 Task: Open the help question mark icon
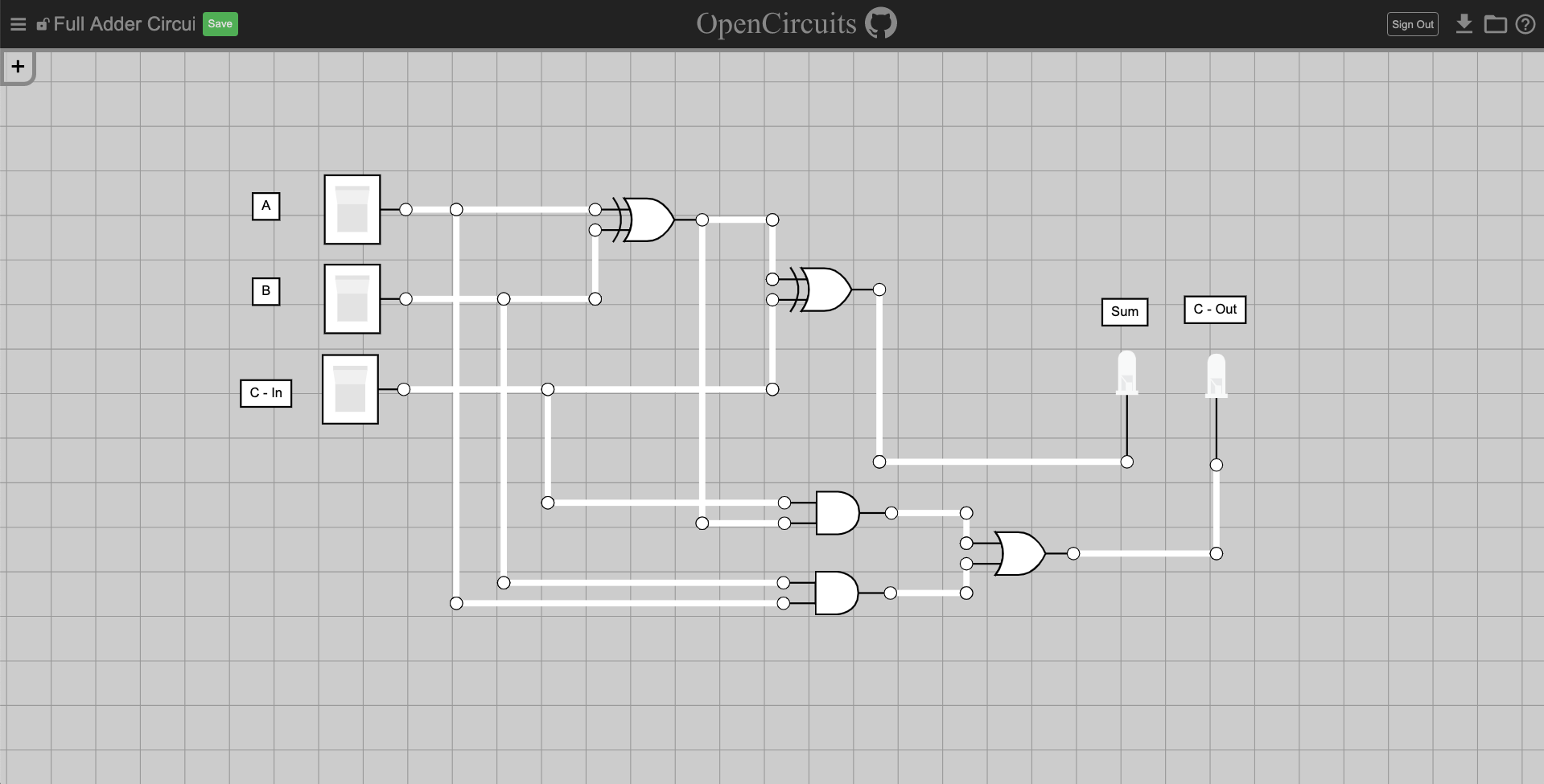pyautogui.click(x=1525, y=24)
